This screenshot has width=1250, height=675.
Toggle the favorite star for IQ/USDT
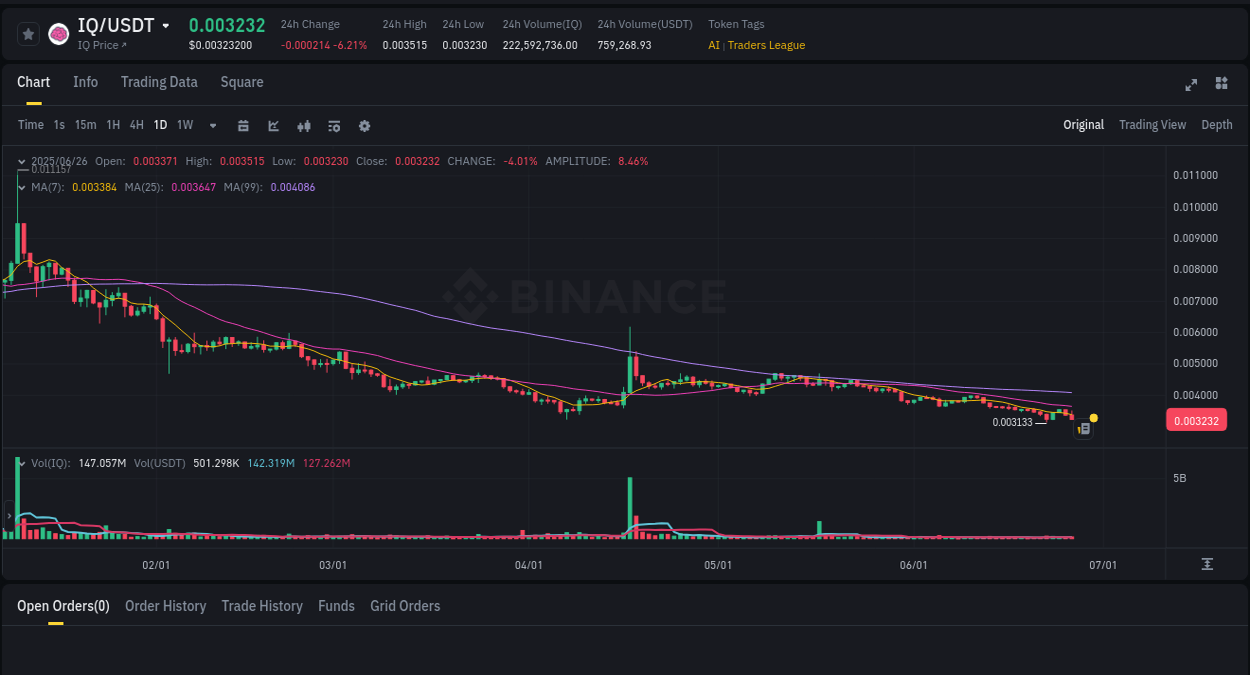click(x=27, y=33)
